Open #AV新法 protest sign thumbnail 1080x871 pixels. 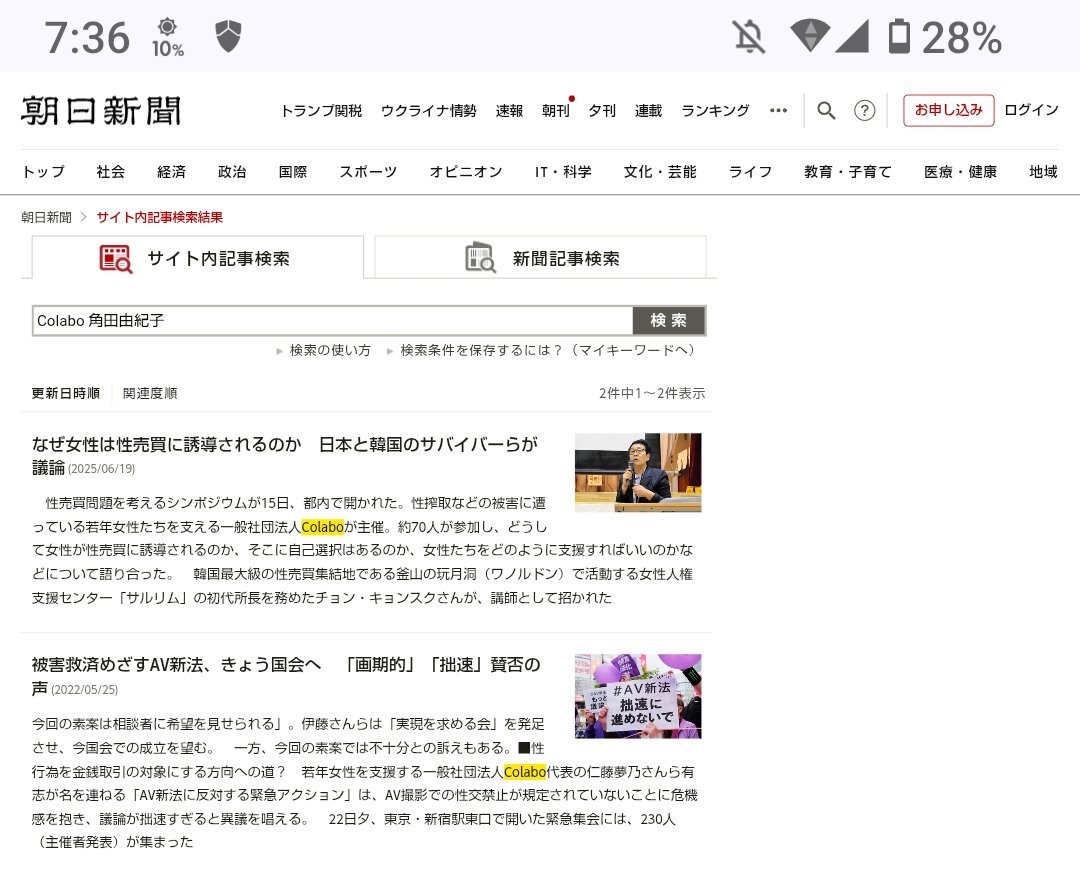click(638, 696)
